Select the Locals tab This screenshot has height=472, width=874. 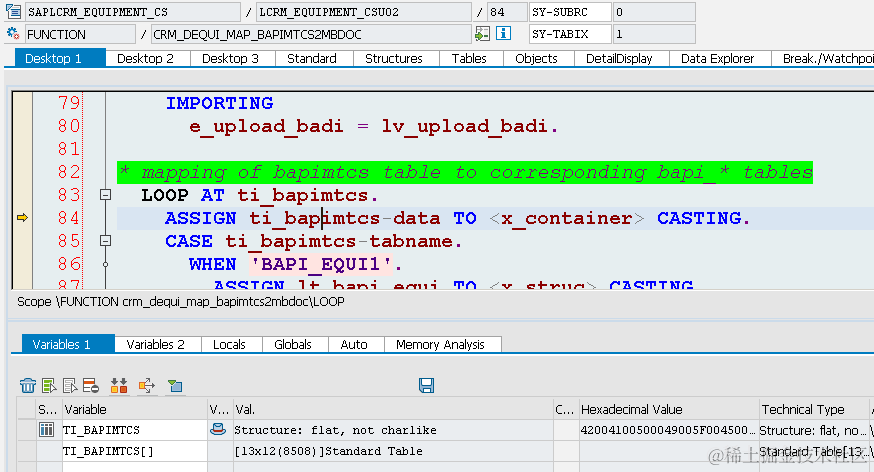230,344
